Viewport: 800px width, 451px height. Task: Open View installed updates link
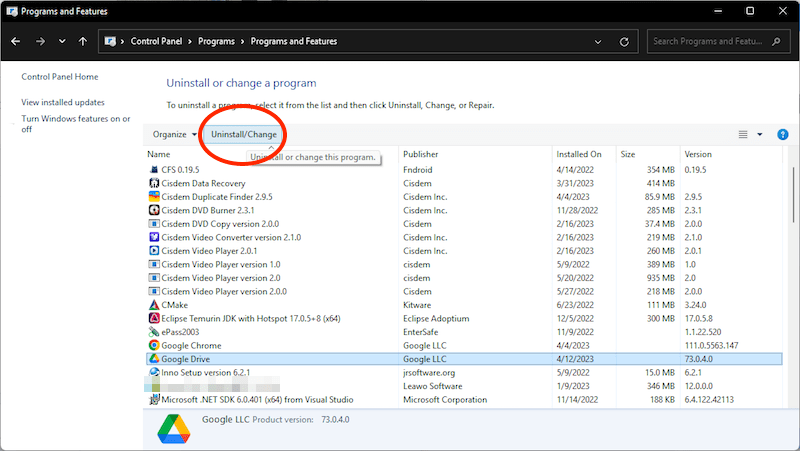click(63, 102)
